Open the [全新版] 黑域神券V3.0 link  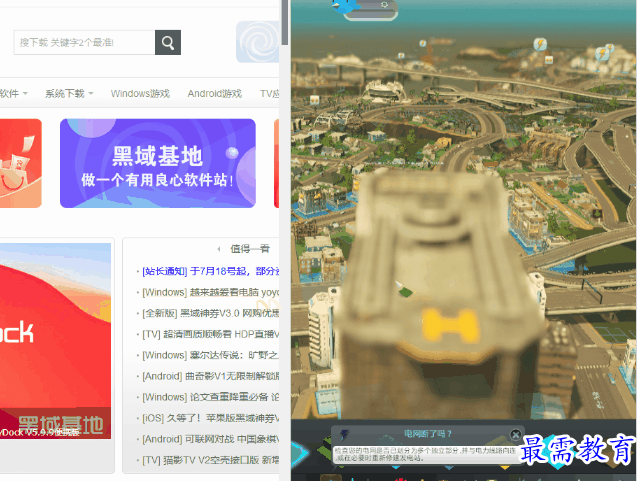click(x=210, y=313)
